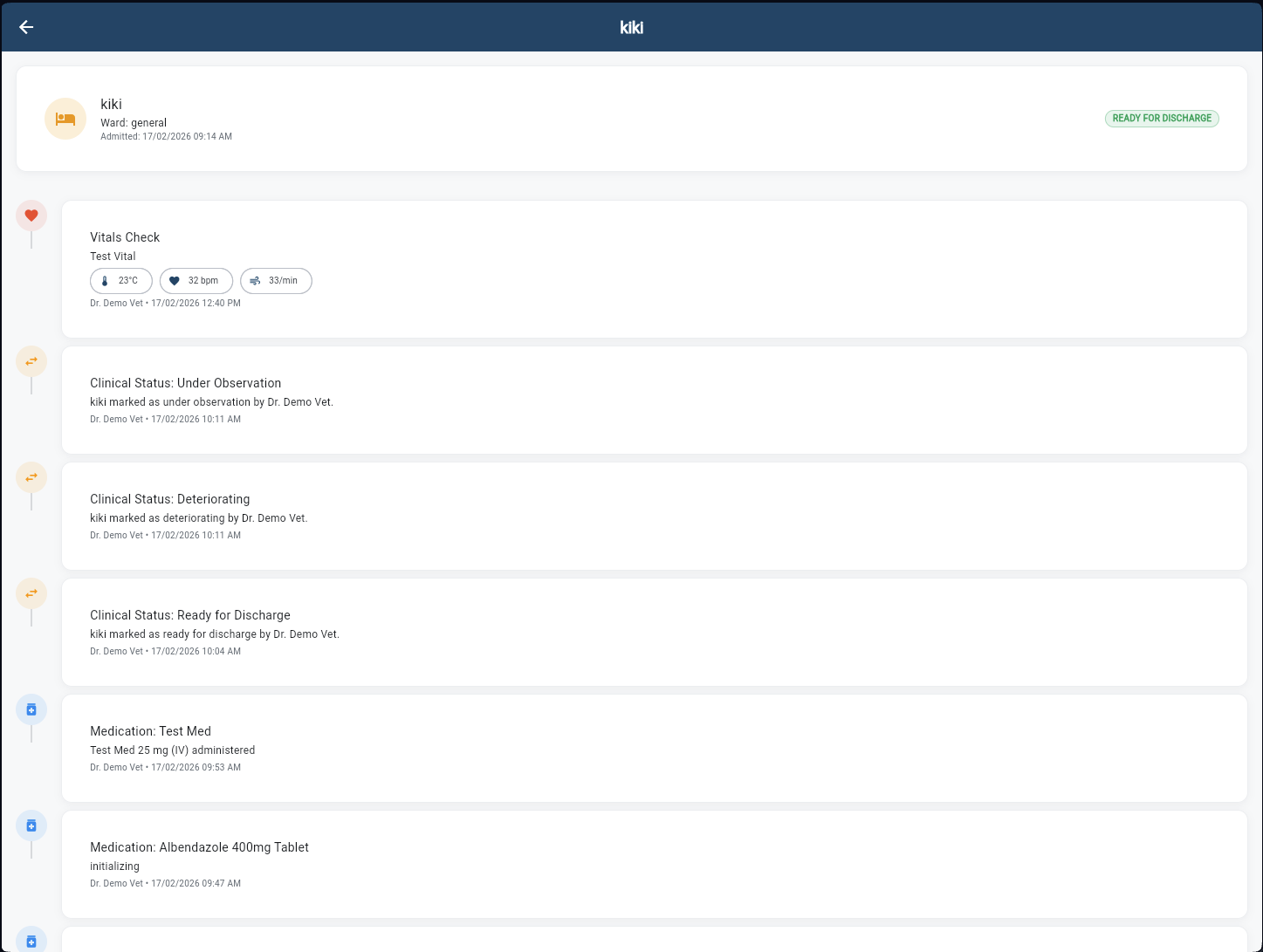Image resolution: width=1263 pixels, height=952 pixels.
Task: Click the thermometer icon in the temperature chip
Action: pos(105,280)
